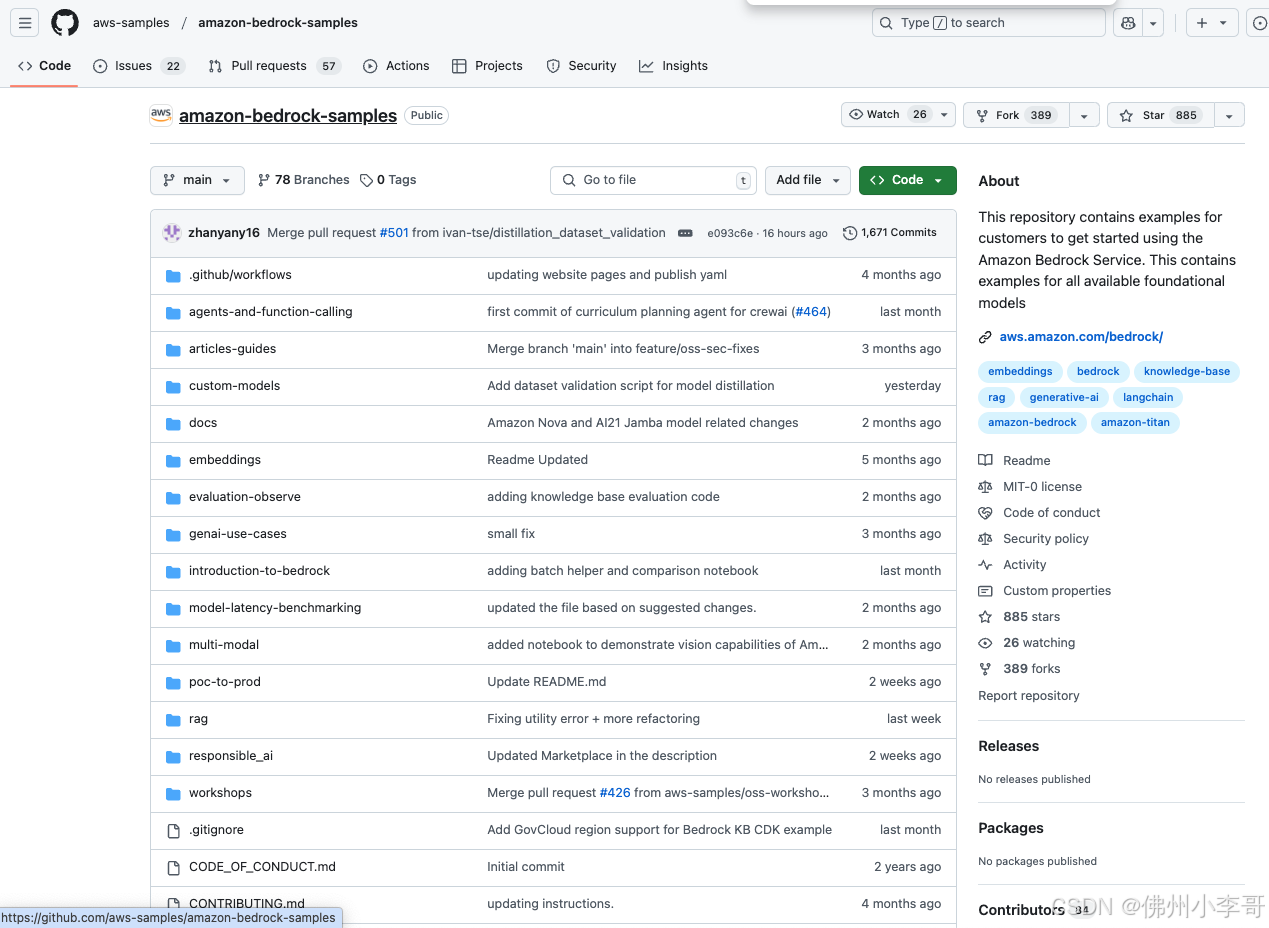Switch to the Projects tab

pyautogui.click(x=487, y=66)
